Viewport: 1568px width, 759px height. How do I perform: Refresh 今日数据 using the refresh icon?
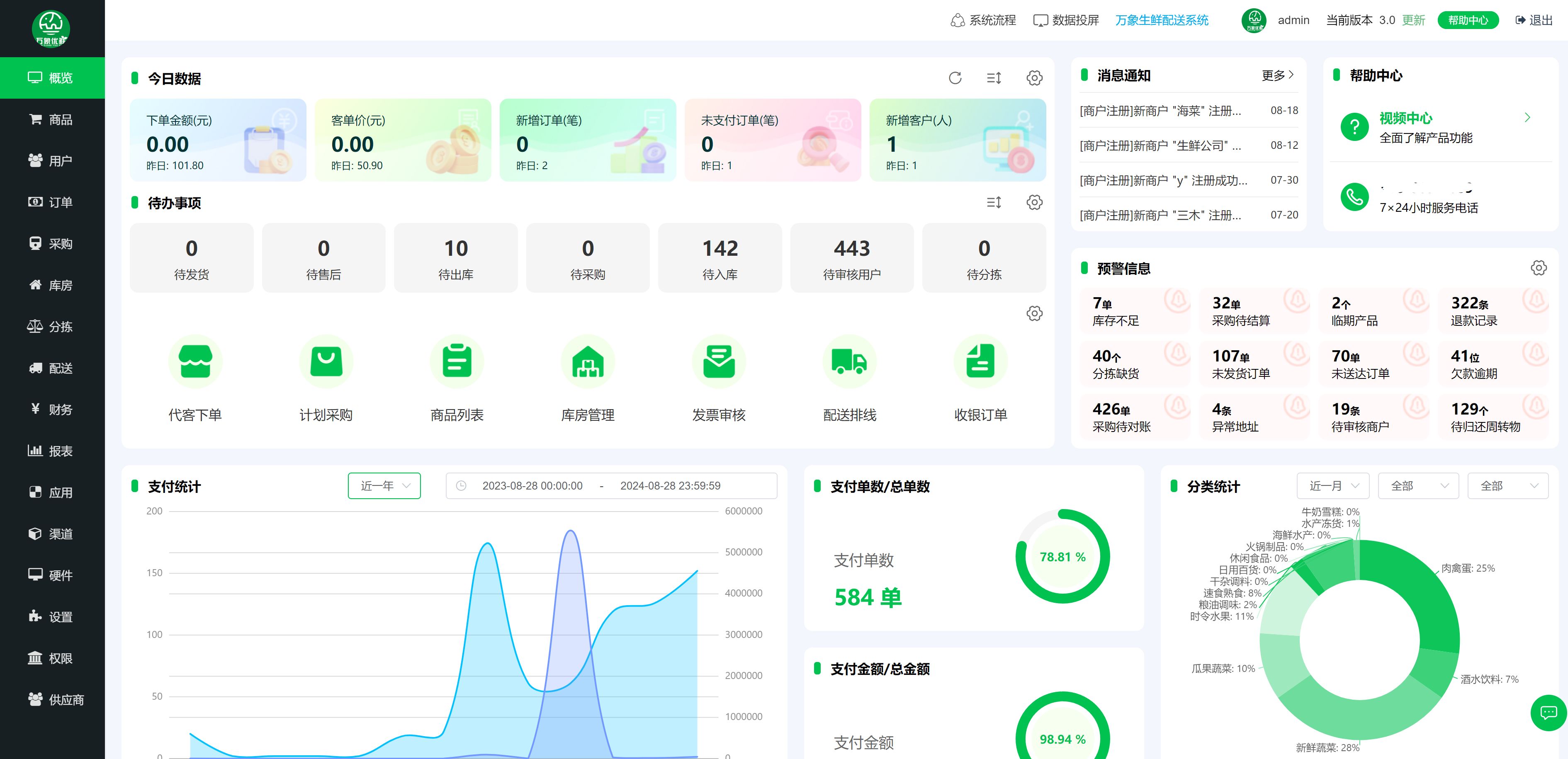point(955,78)
